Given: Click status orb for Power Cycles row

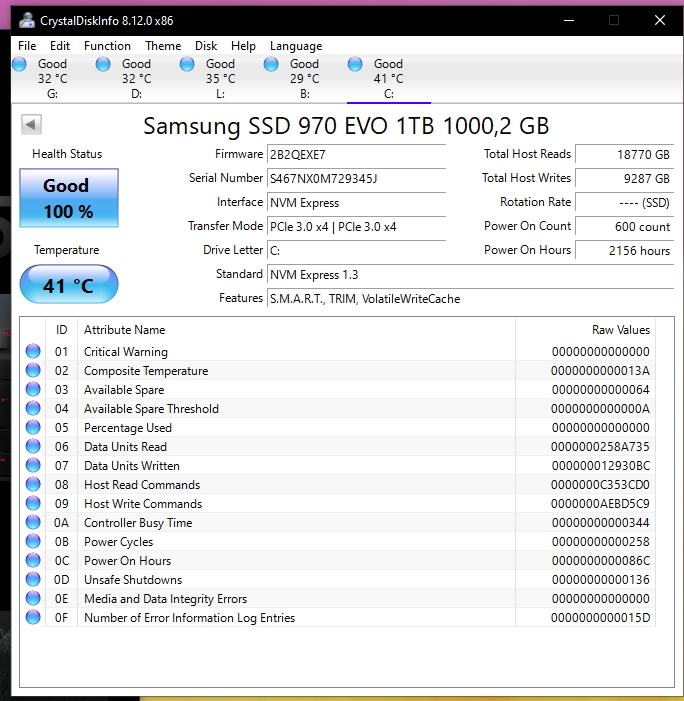Looking at the screenshot, I should (33, 541).
